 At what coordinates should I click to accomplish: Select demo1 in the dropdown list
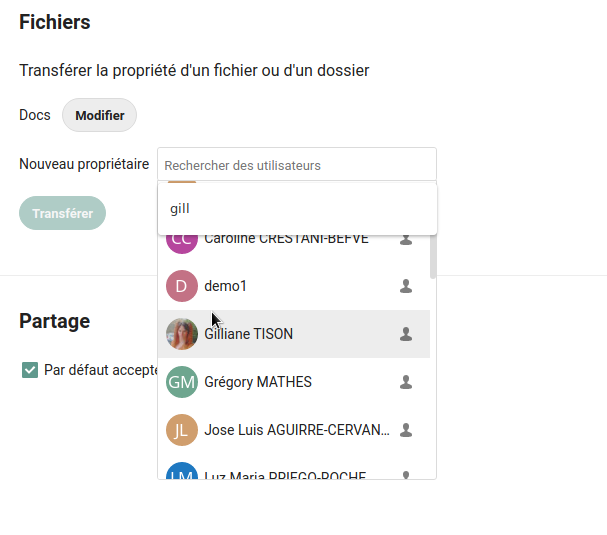coord(226,286)
